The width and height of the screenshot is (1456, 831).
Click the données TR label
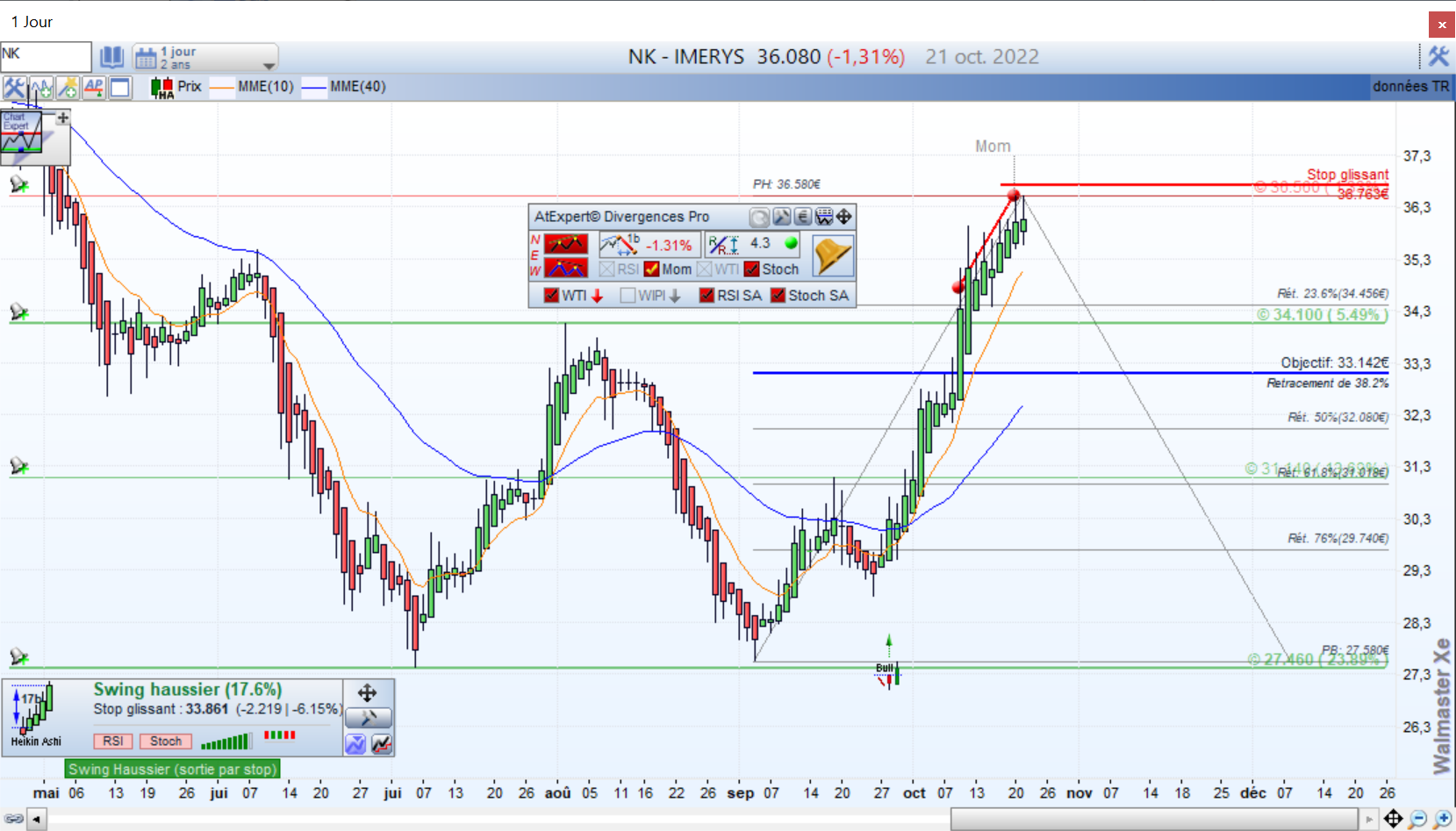pyautogui.click(x=1411, y=86)
